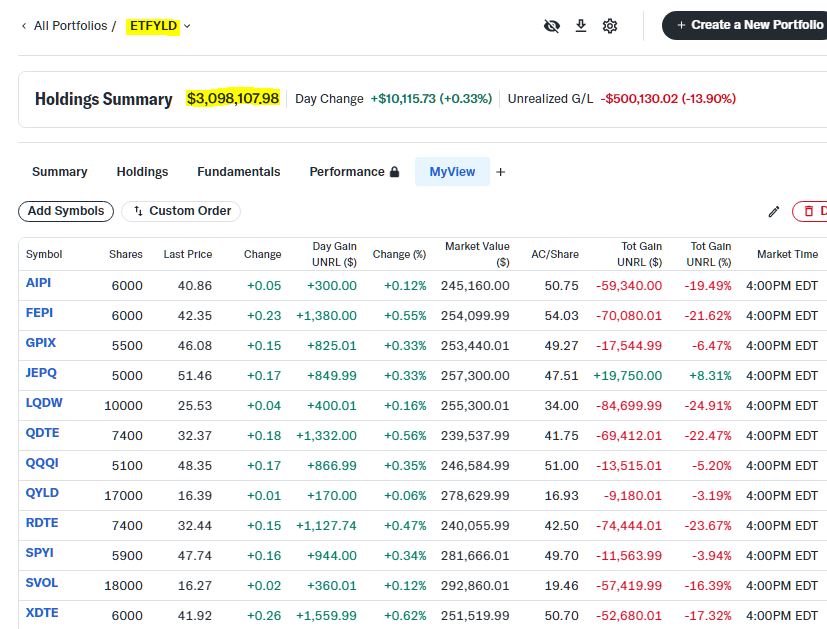Open the QYLD symbol link
Screen dimensions: 827x629
pos(41,493)
